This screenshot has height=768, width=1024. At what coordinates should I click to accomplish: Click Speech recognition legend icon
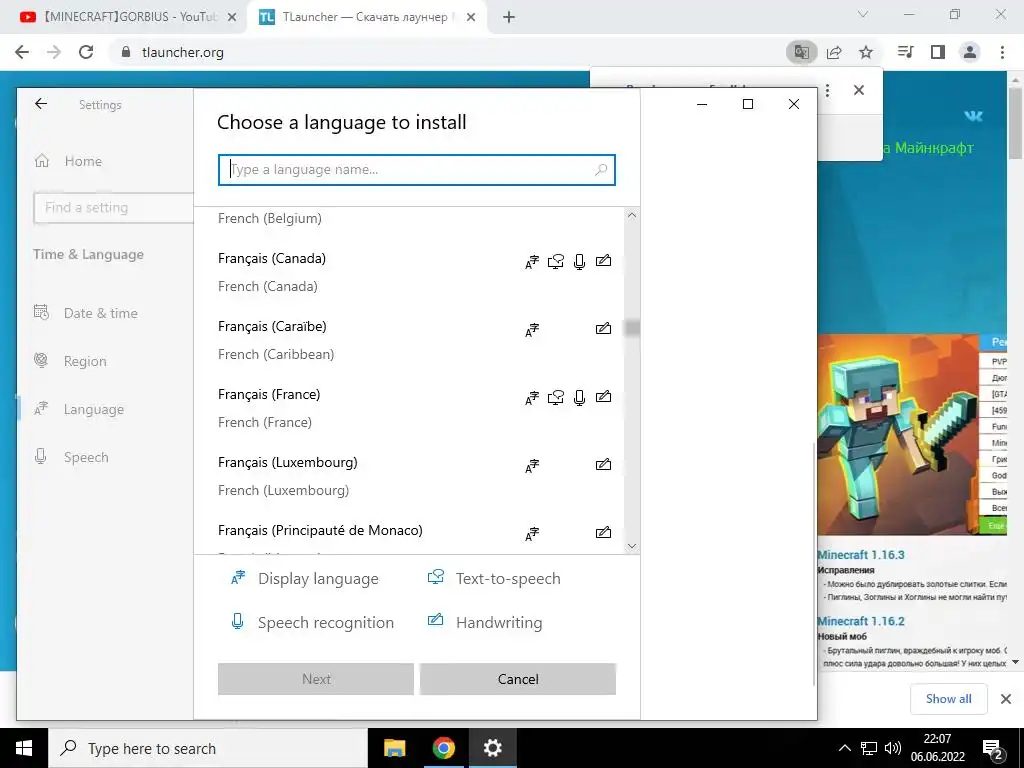tap(238, 621)
